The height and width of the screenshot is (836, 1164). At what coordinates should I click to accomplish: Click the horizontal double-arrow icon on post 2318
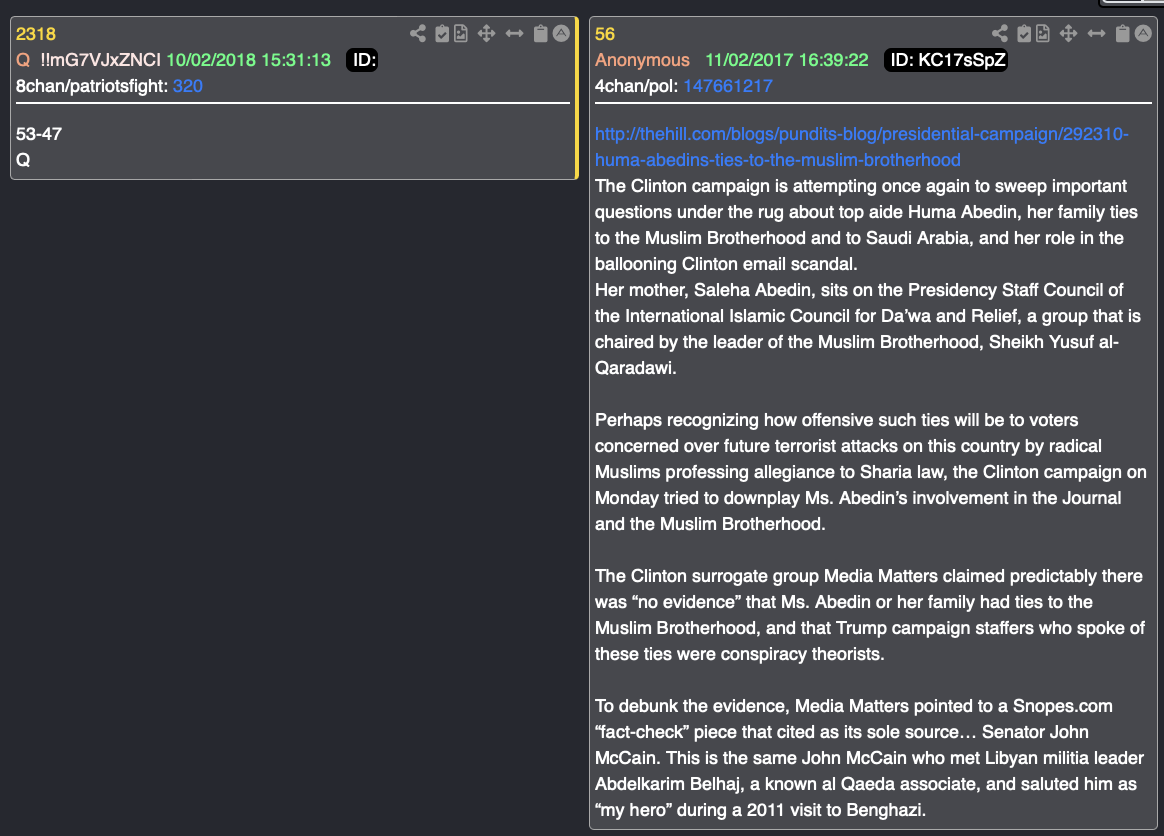point(514,33)
